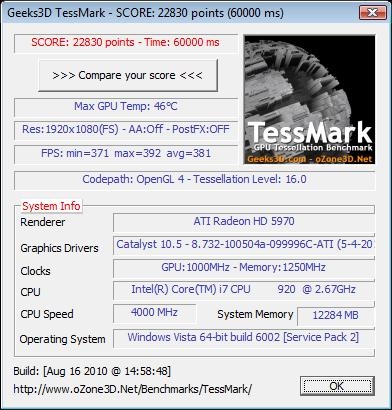
Task: Click the Codepath OpenGL 4 field
Action: point(194,180)
